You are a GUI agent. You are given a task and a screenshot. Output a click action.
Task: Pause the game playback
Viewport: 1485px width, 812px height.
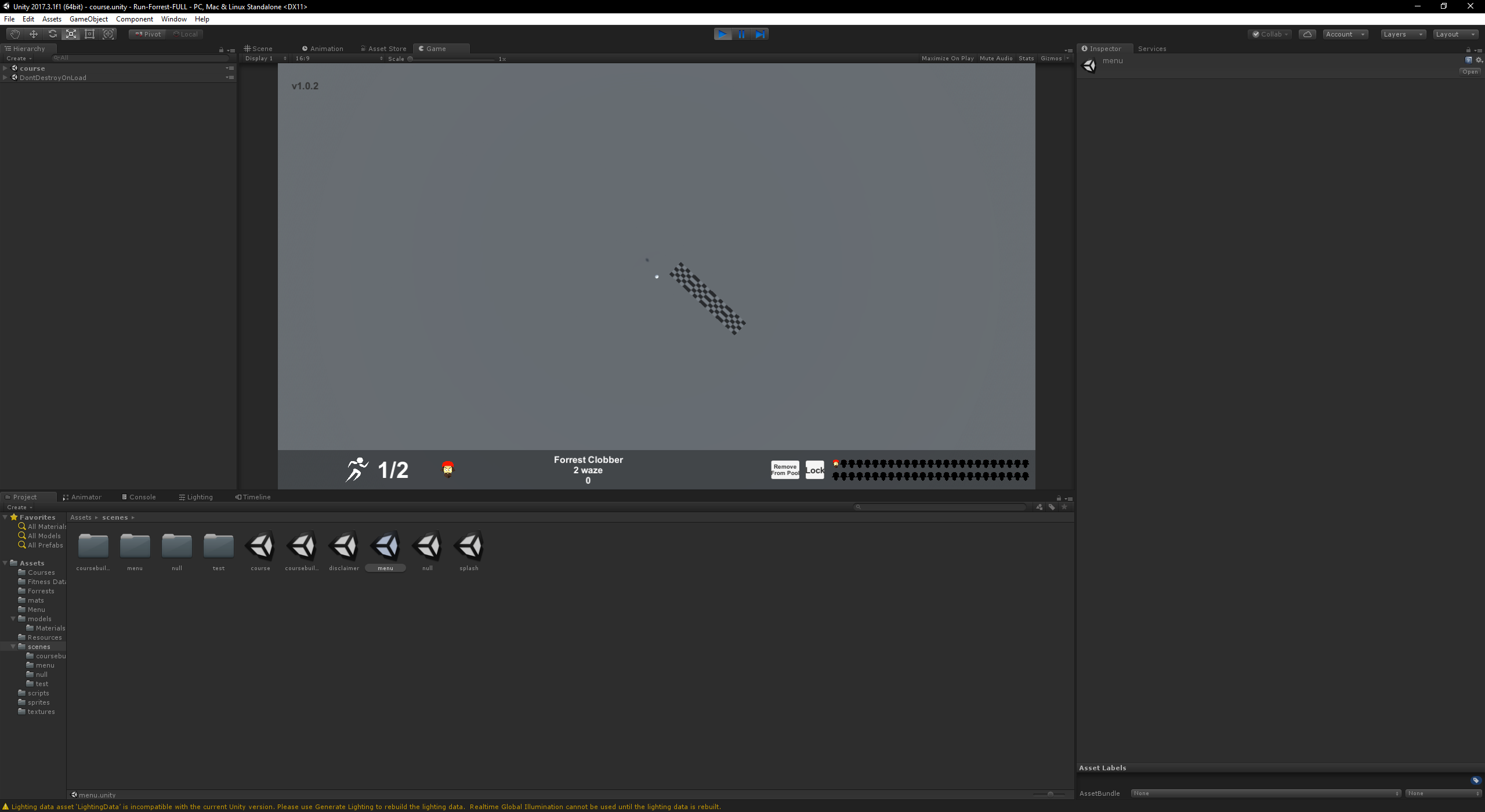coord(741,34)
